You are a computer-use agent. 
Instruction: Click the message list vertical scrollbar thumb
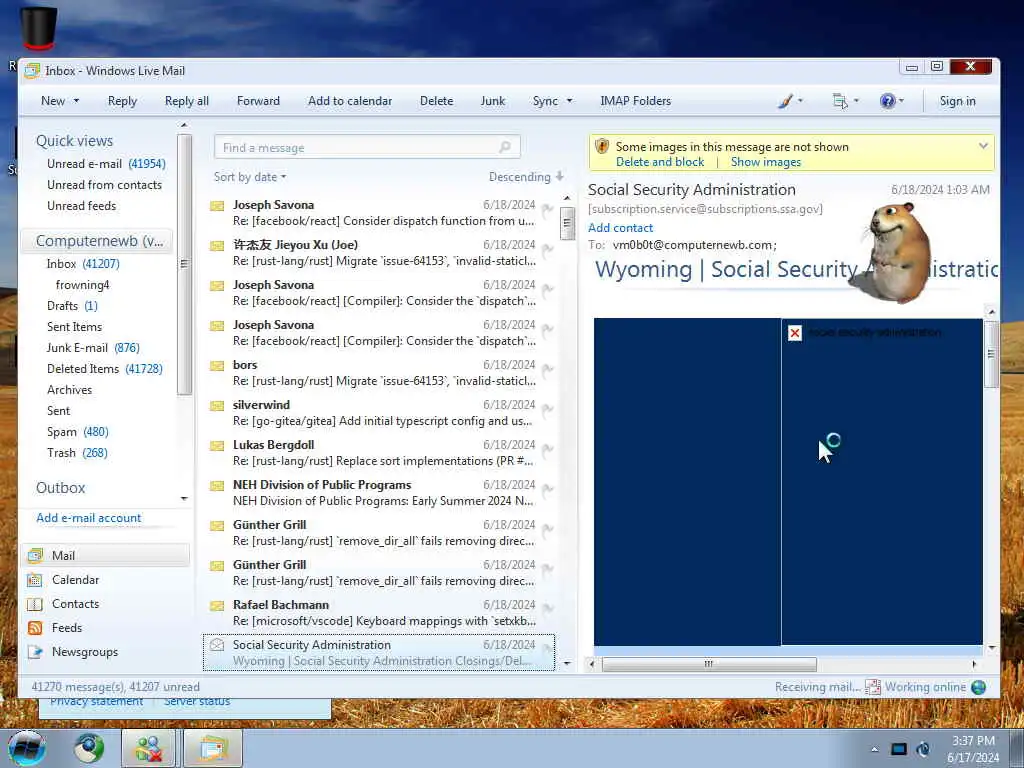pyautogui.click(x=567, y=223)
